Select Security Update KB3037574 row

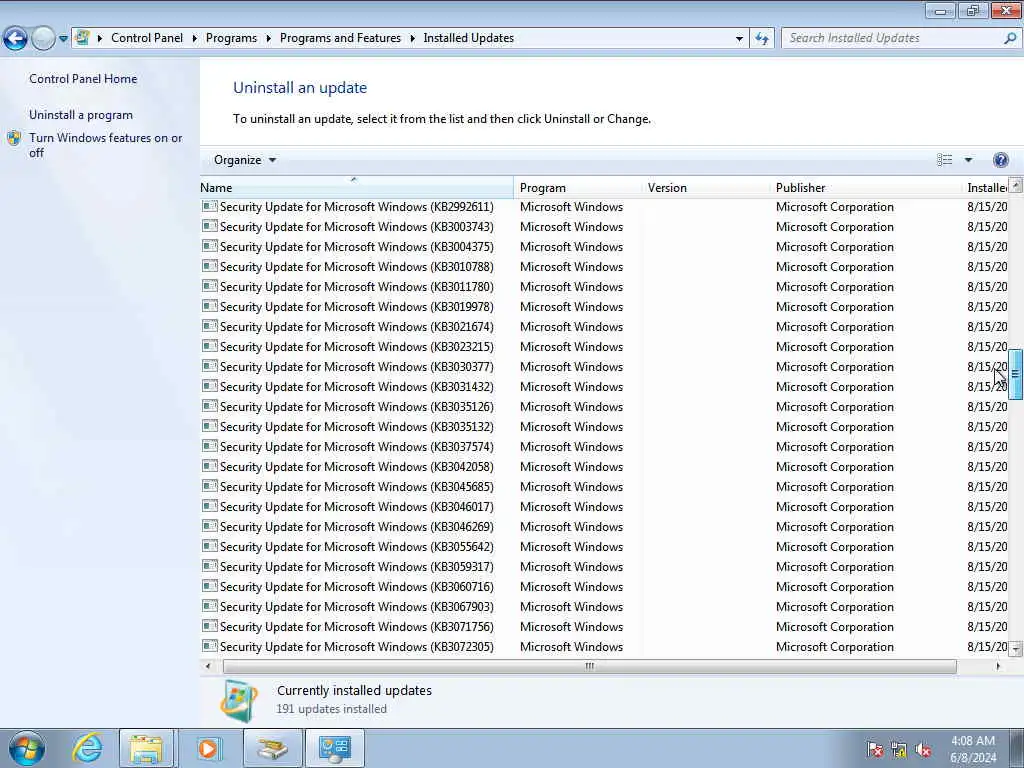coord(604,447)
